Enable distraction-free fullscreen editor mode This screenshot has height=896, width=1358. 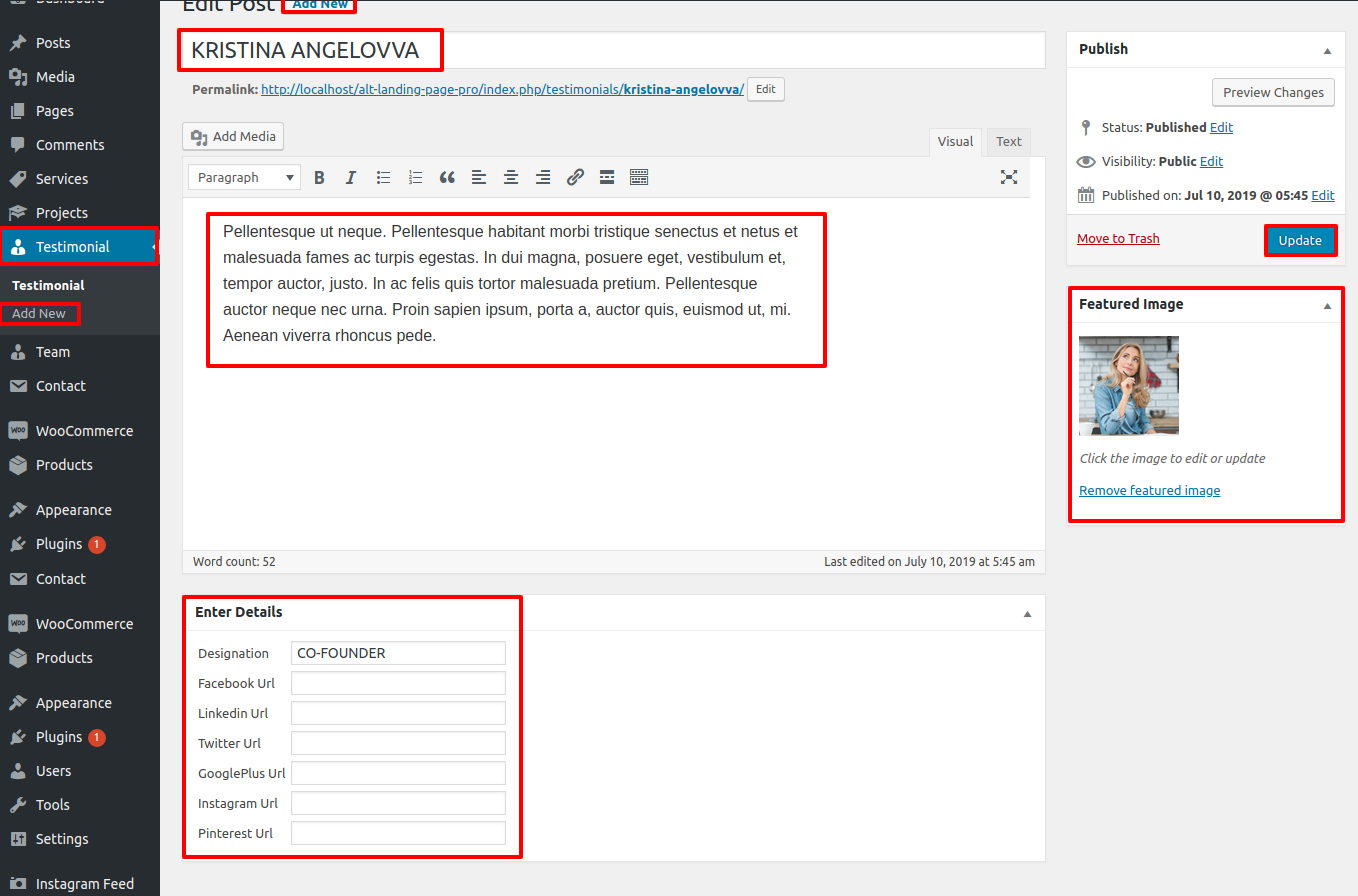tap(1009, 177)
